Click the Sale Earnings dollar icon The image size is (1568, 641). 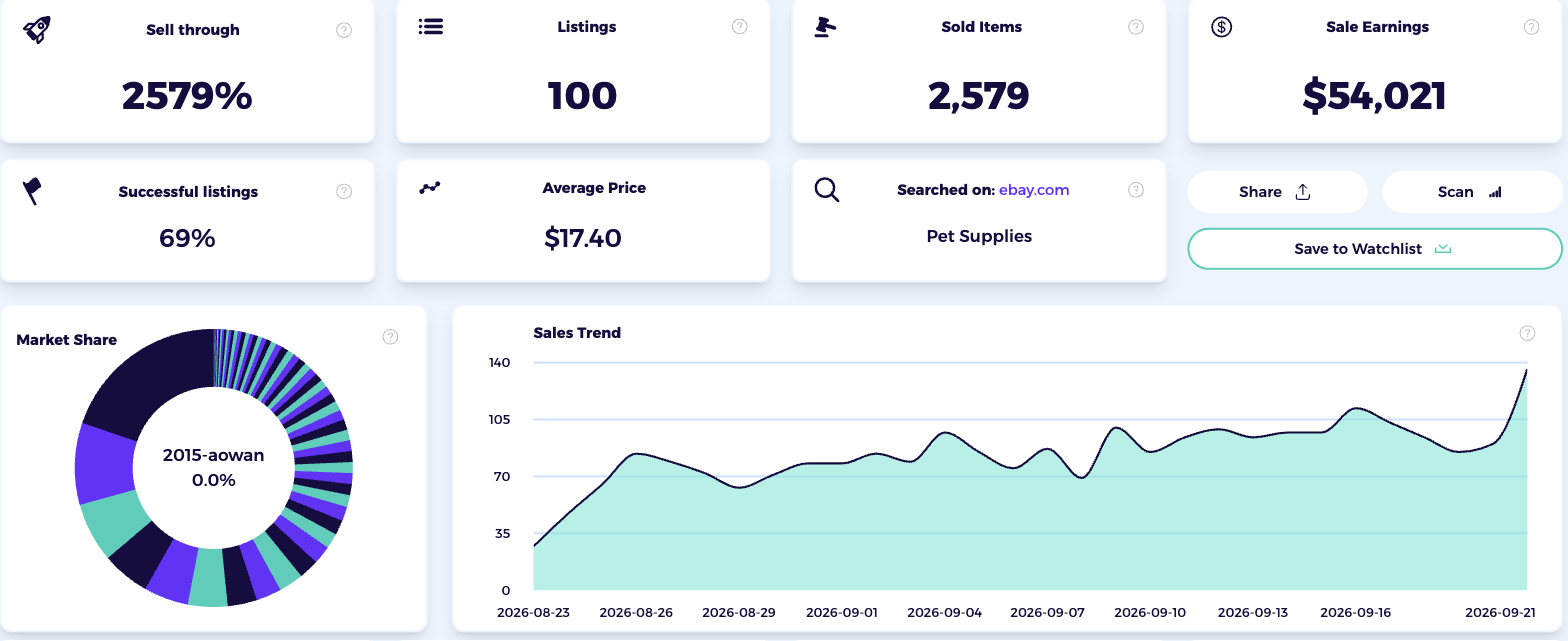coord(1221,27)
